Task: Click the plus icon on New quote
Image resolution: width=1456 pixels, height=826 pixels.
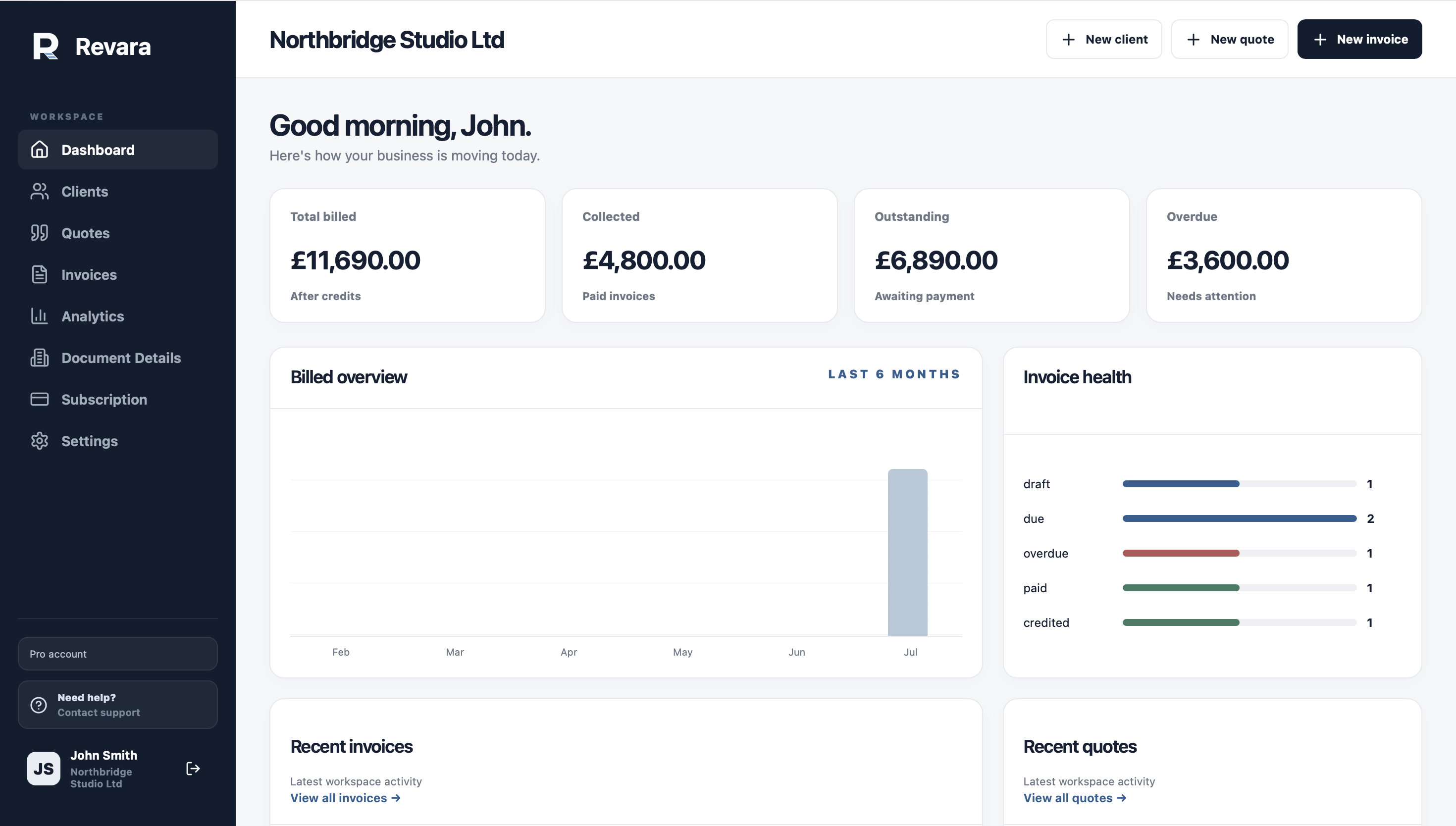Action: 1193,39
